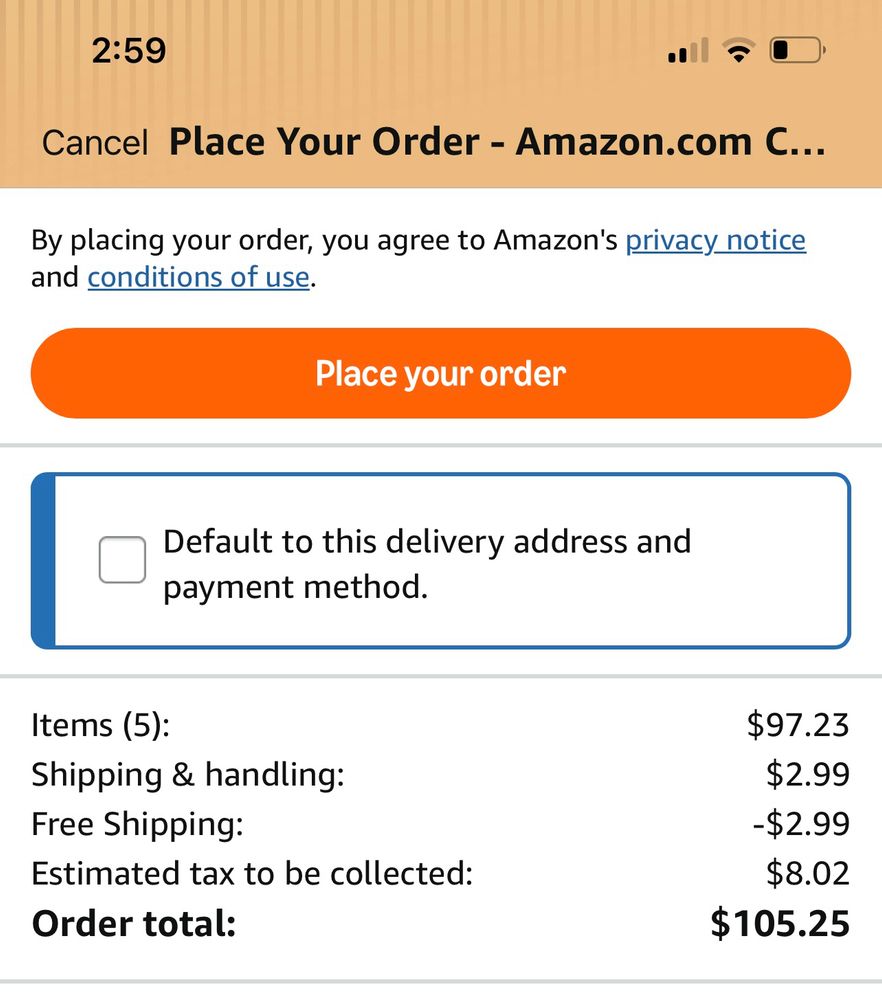Viewport: 882px width, 1000px height.
Task: Tap the 2:59 clock in status bar
Action: click(x=129, y=50)
